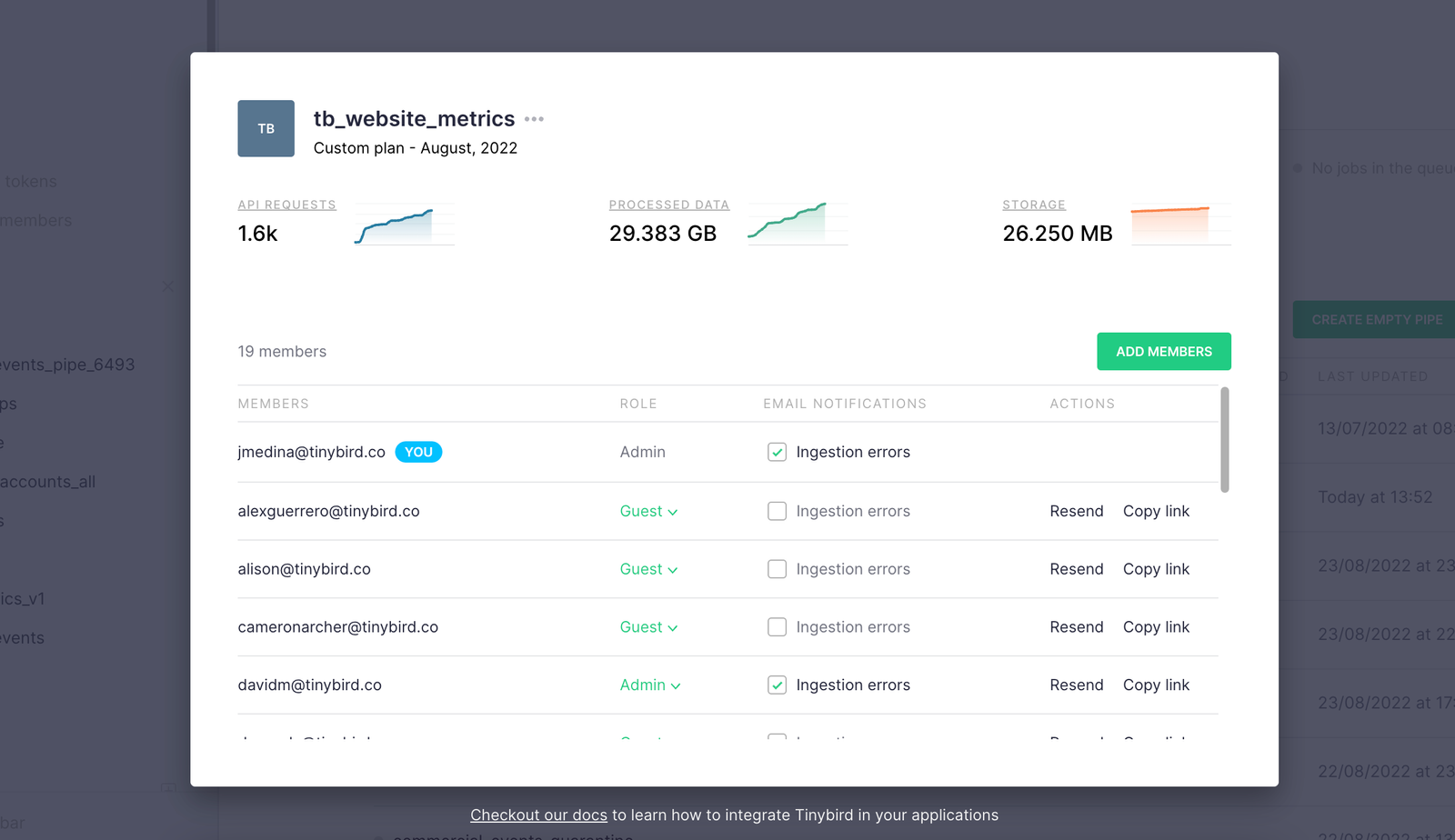Viewport: 1455px width, 840px height.
Task: Open role dropdown for alexguerrero@tinybird.co
Action: (648, 511)
